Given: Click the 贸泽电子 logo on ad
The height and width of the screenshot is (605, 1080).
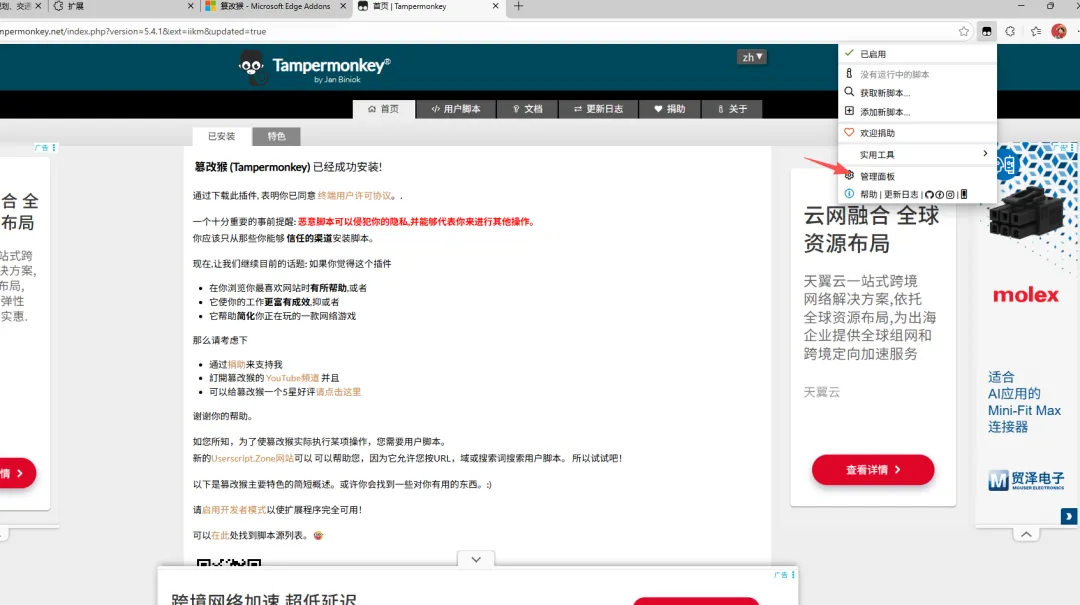Looking at the screenshot, I should [1026, 480].
